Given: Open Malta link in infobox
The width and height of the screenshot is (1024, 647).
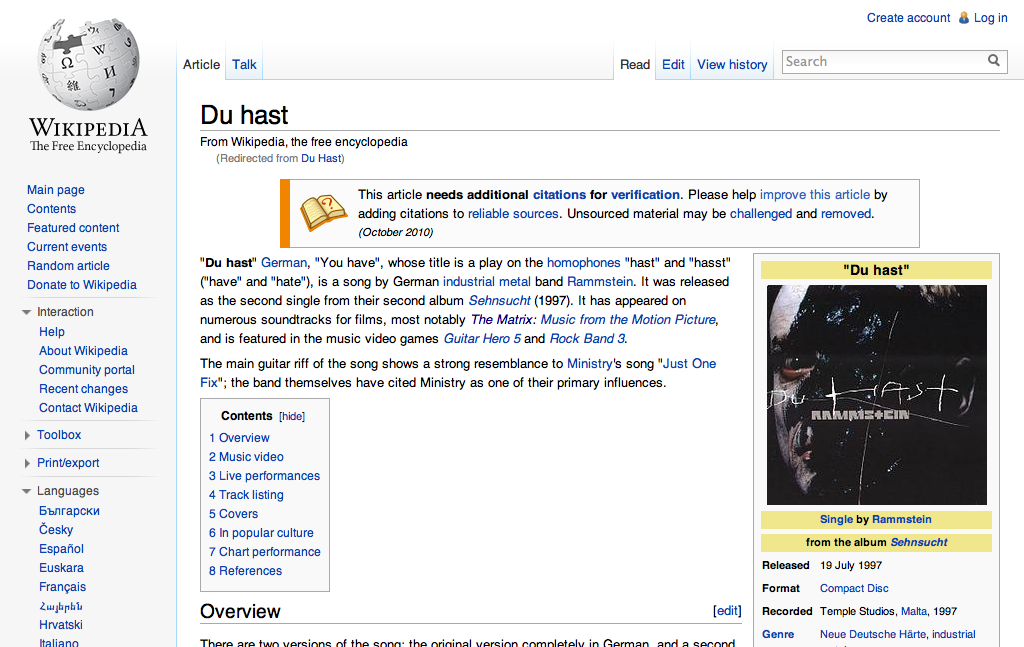Looking at the screenshot, I should pyautogui.click(x=914, y=611).
